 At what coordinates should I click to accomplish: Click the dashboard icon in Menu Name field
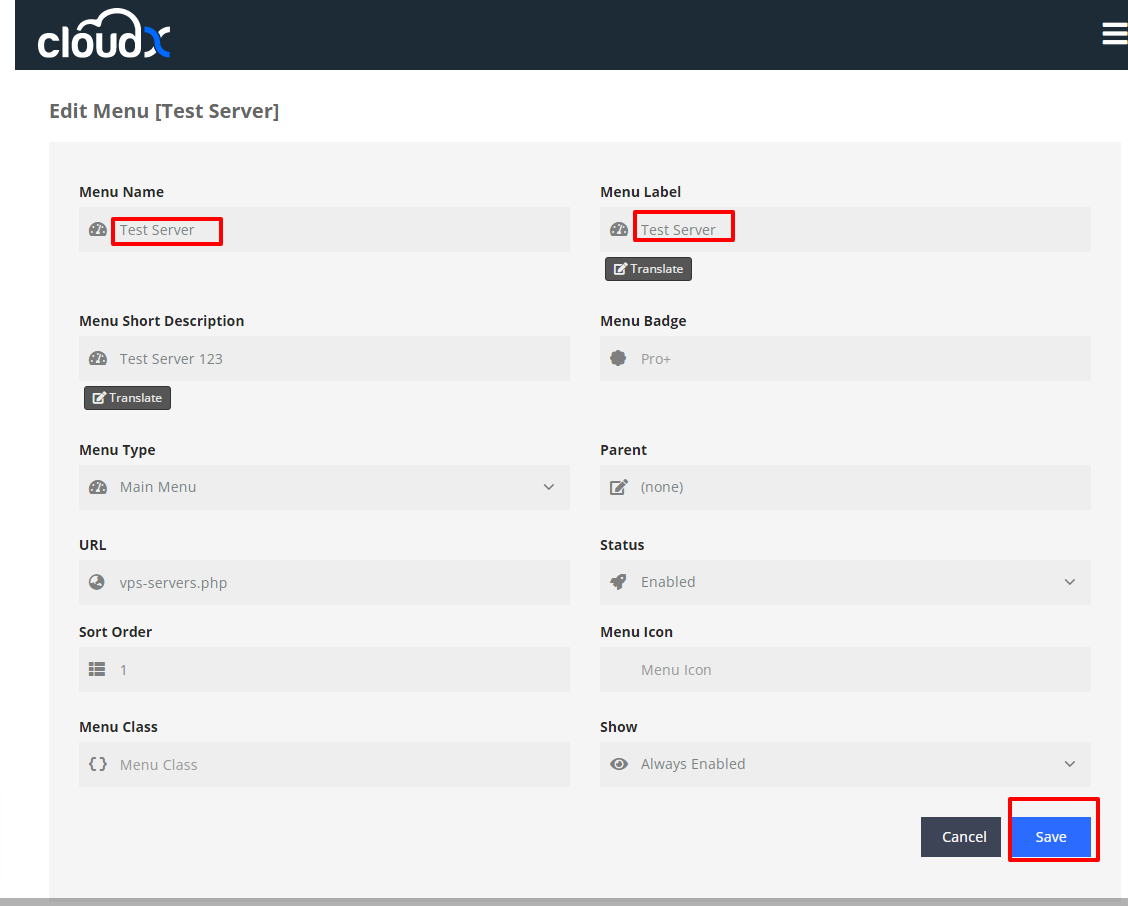pyautogui.click(x=97, y=229)
